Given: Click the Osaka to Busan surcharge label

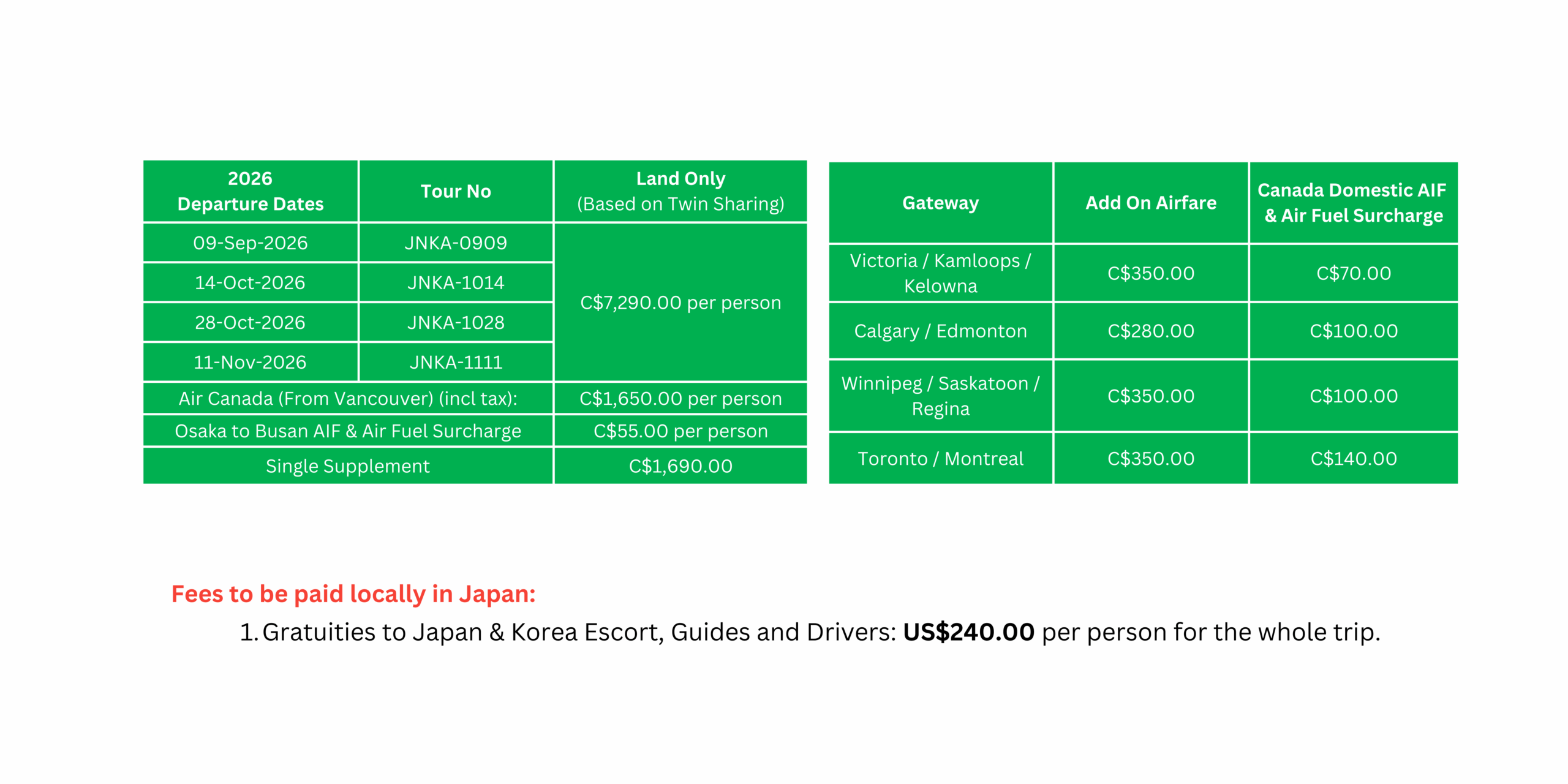Looking at the screenshot, I should (x=347, y=431).
